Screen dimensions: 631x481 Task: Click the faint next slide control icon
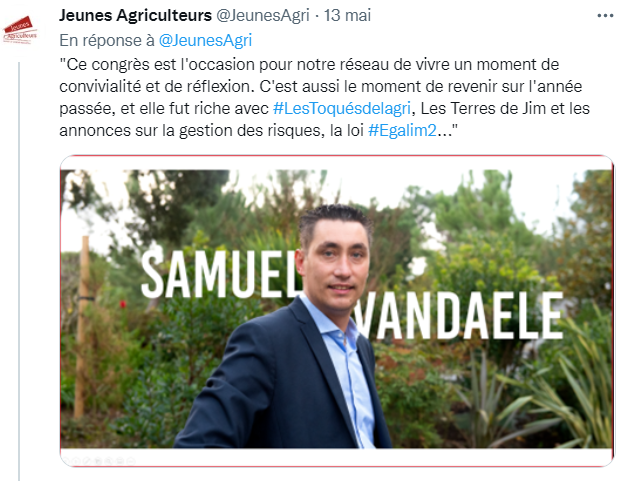[x=76, y=461]
